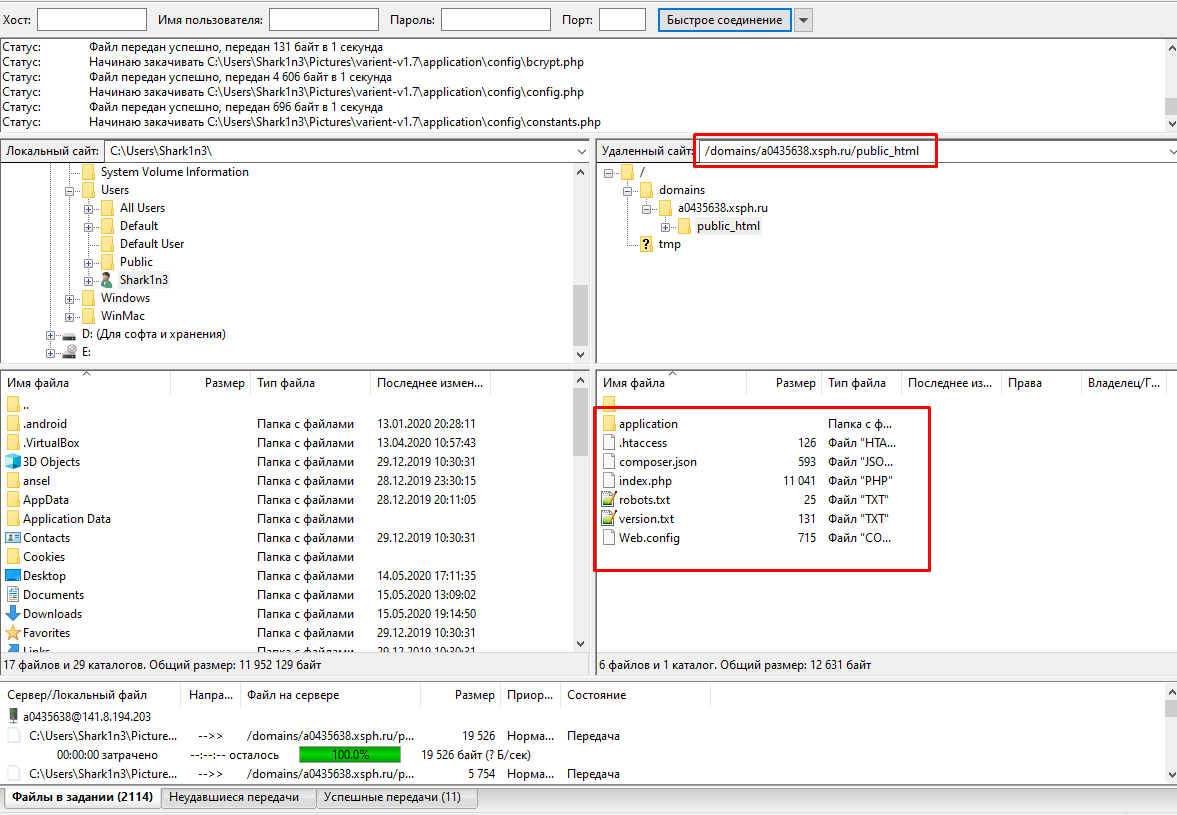
Task: Select the D: drive icon
Action: (69, 334)
